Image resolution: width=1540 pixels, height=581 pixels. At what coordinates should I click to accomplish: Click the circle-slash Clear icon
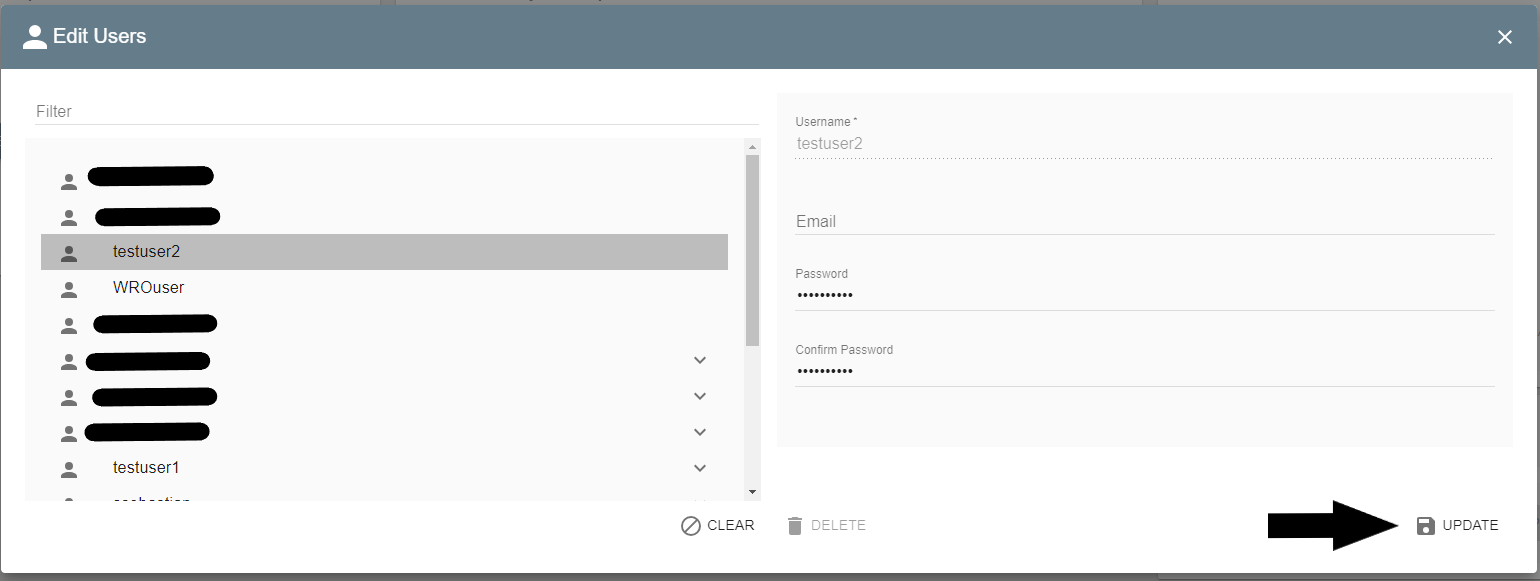690,525
